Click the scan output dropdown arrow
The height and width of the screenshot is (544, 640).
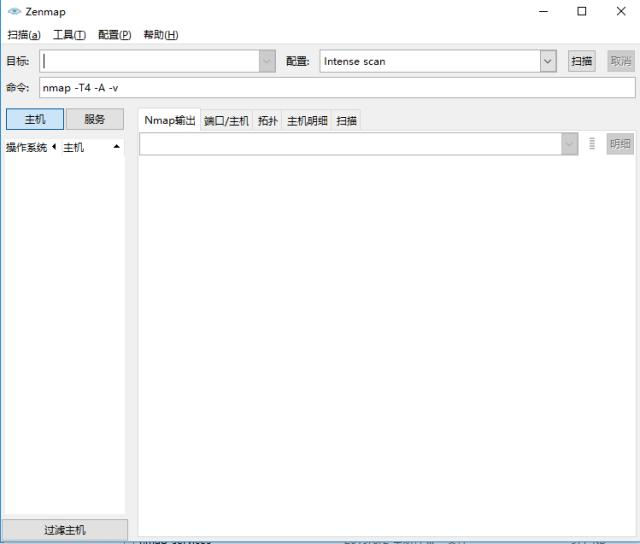(570, 144)
